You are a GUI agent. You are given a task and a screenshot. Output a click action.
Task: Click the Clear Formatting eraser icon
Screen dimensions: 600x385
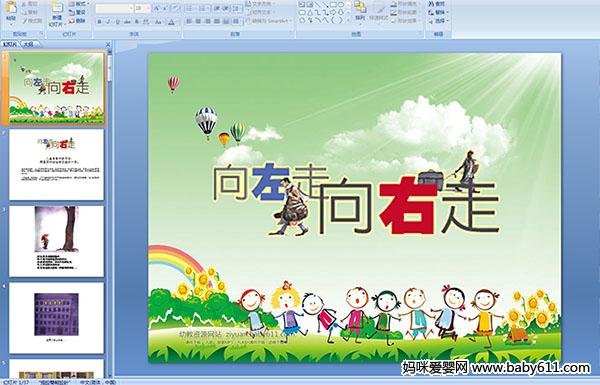pos(175,8)
